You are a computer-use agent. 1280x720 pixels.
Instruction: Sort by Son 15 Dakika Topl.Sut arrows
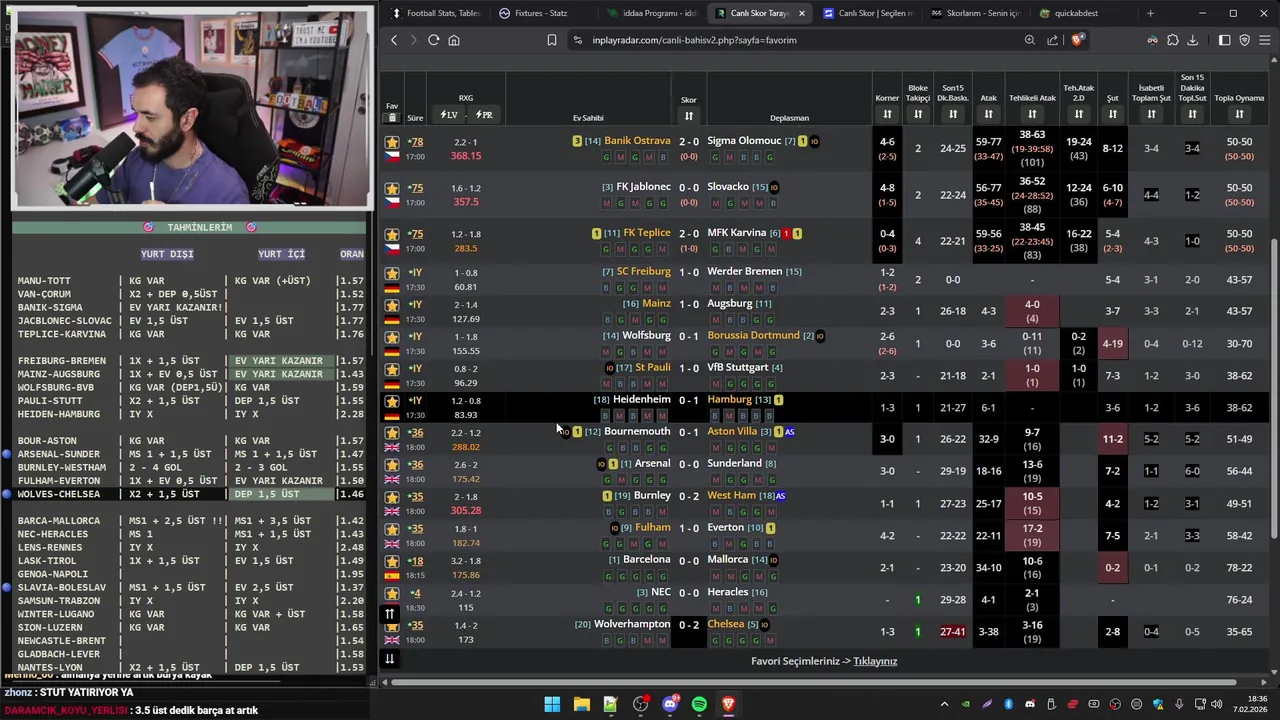coord(1192,114)
